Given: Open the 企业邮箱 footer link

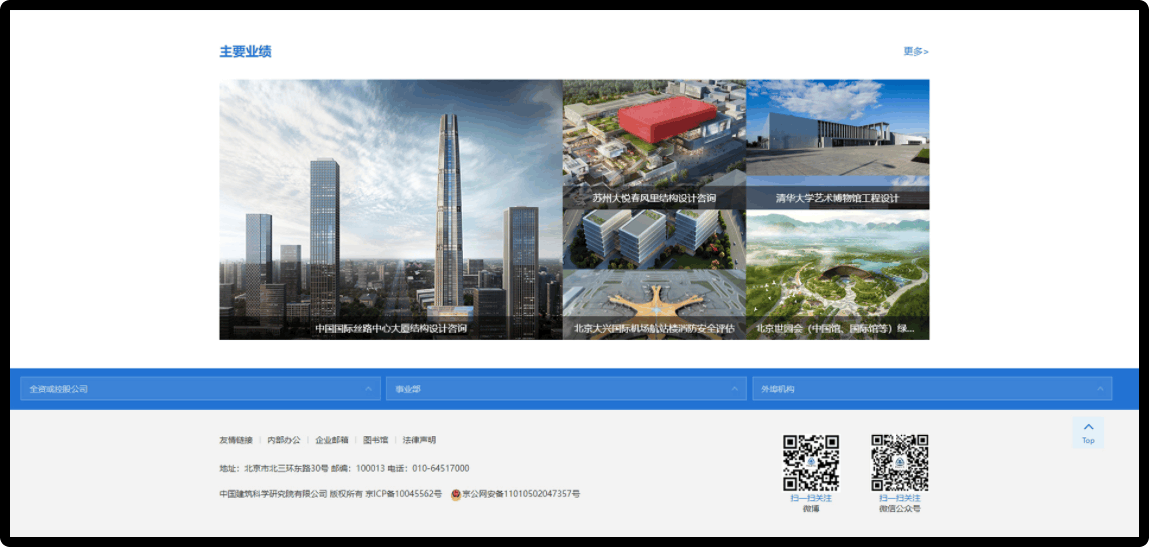Looking at the screenshot, I should click(x=332, y=440).
